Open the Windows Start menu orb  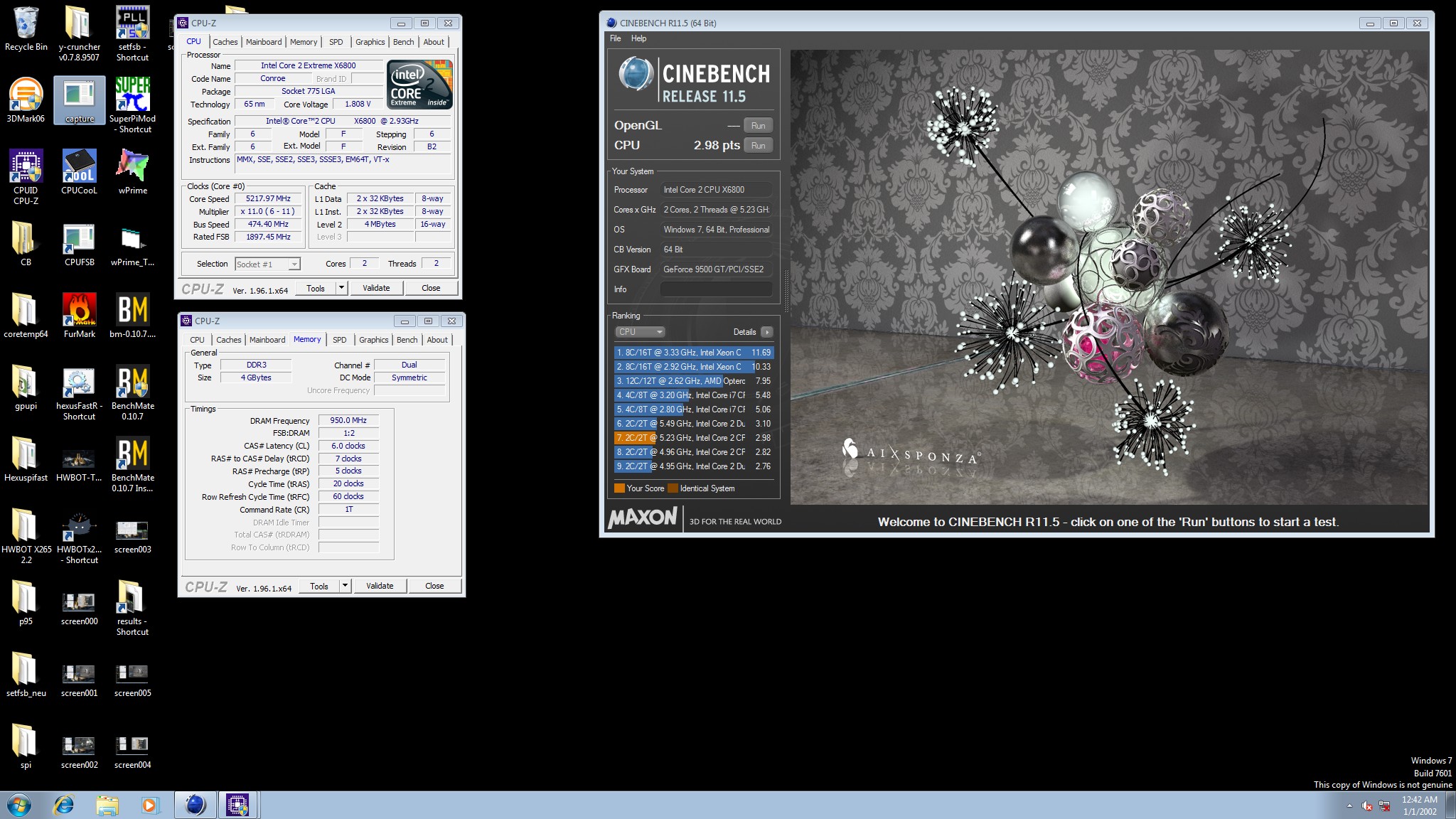(x=18, y=805)
